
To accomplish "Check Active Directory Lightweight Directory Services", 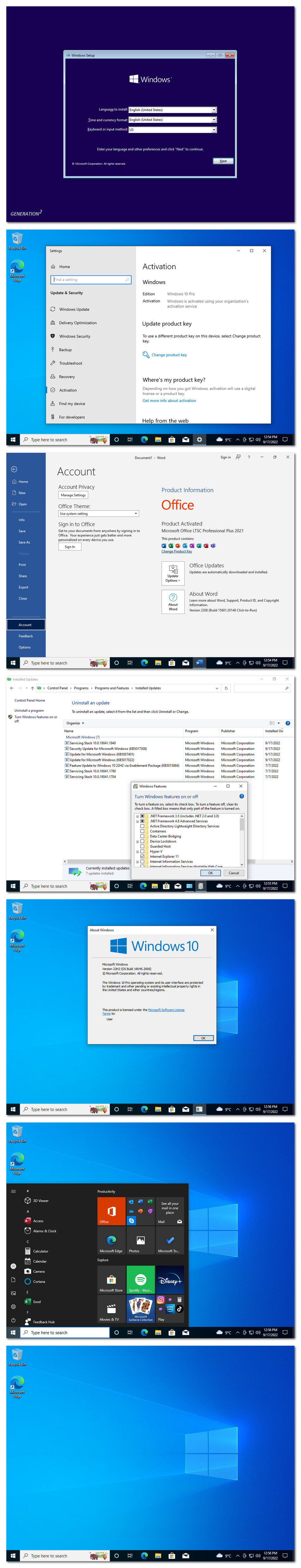I will click(143, 826).
